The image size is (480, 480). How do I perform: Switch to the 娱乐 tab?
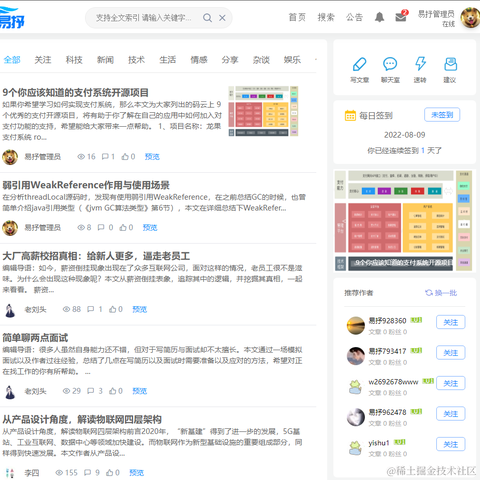point(292,60)
